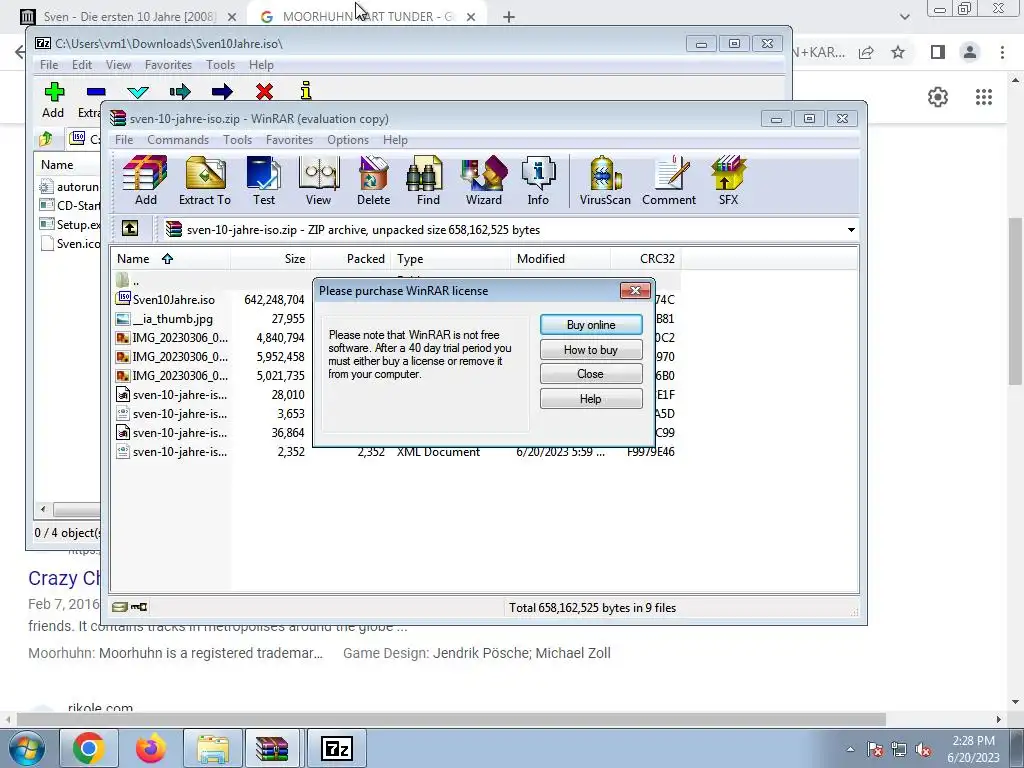
Task: Open 7-Zip View menu
Action: (x=118, y=65)
